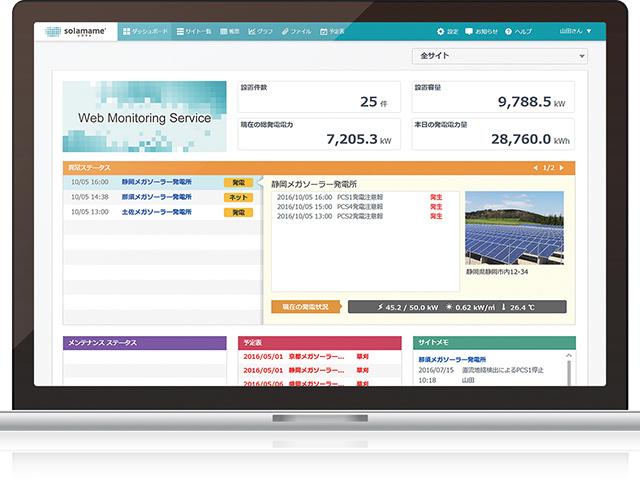Open the 予定表 schedule tab
This screenshot has height=480, width=640.
(x=332, y=31)
